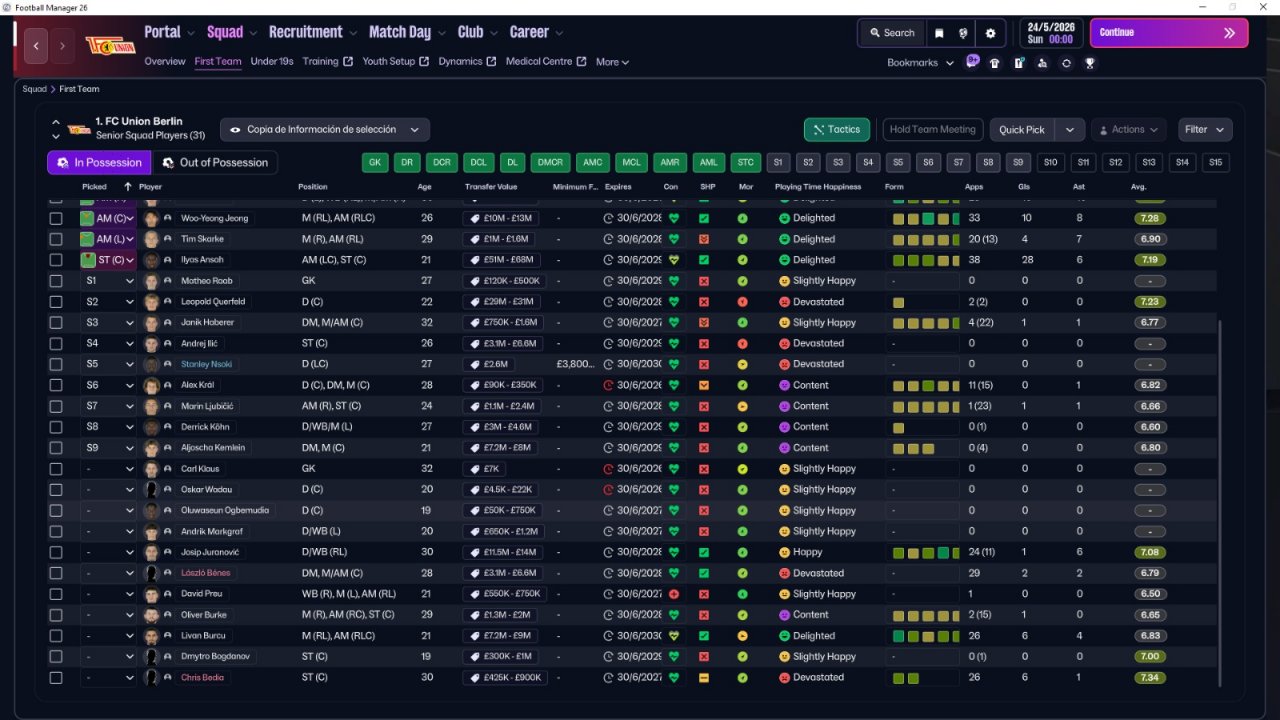The height and width of the screenshot is (720, 1280).
Task: Open the Filter dropdown
Action: click(x=1205, y=130)
